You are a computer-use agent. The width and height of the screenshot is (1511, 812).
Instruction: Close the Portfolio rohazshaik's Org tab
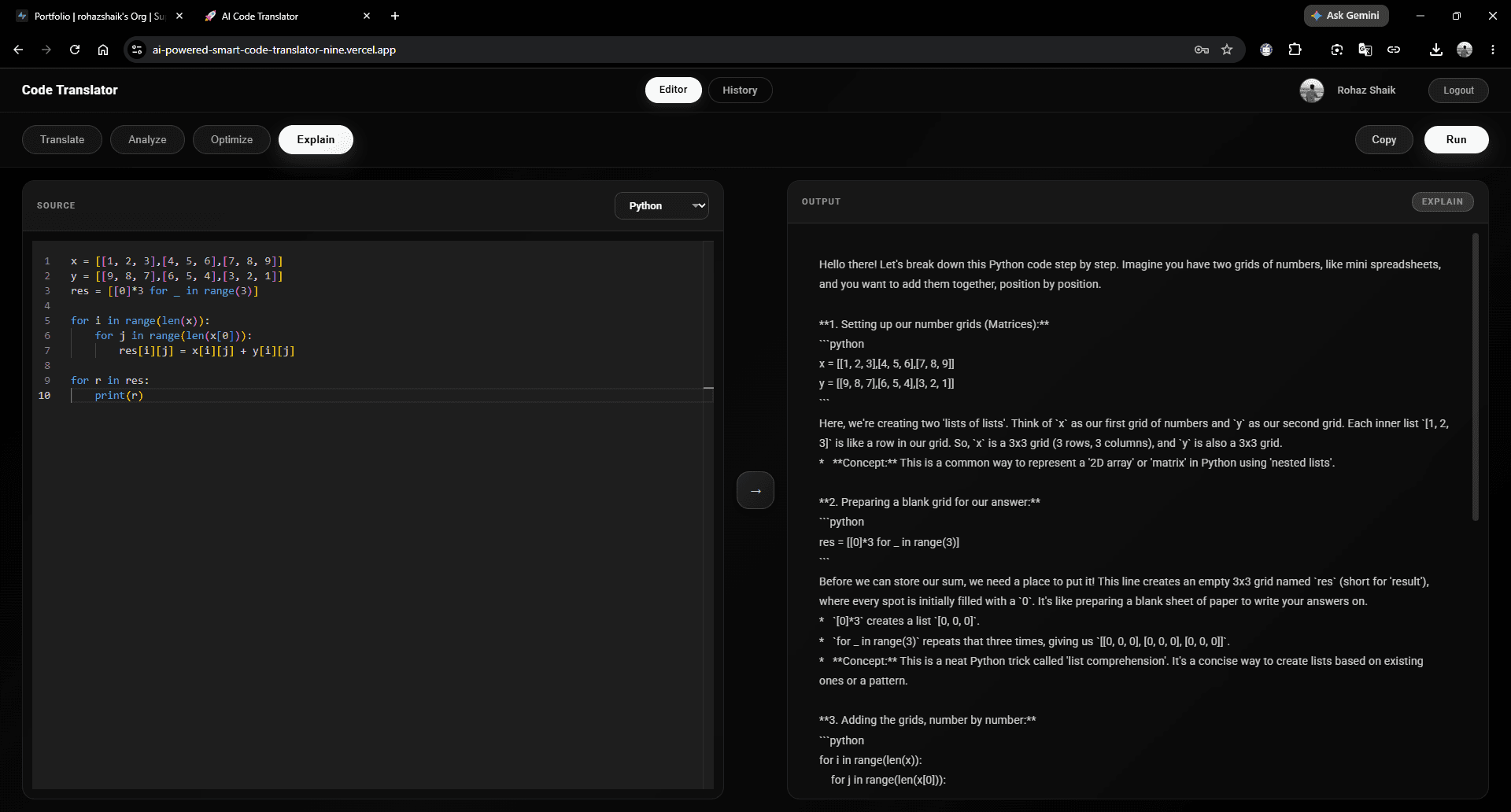(x=179, y=16)
